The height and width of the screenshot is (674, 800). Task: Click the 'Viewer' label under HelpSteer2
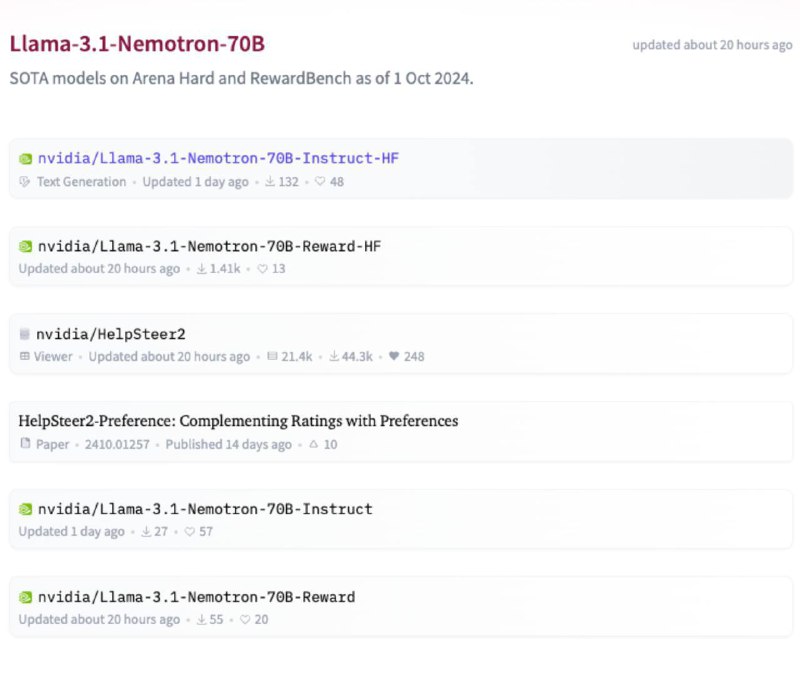[x=53, y=356]
